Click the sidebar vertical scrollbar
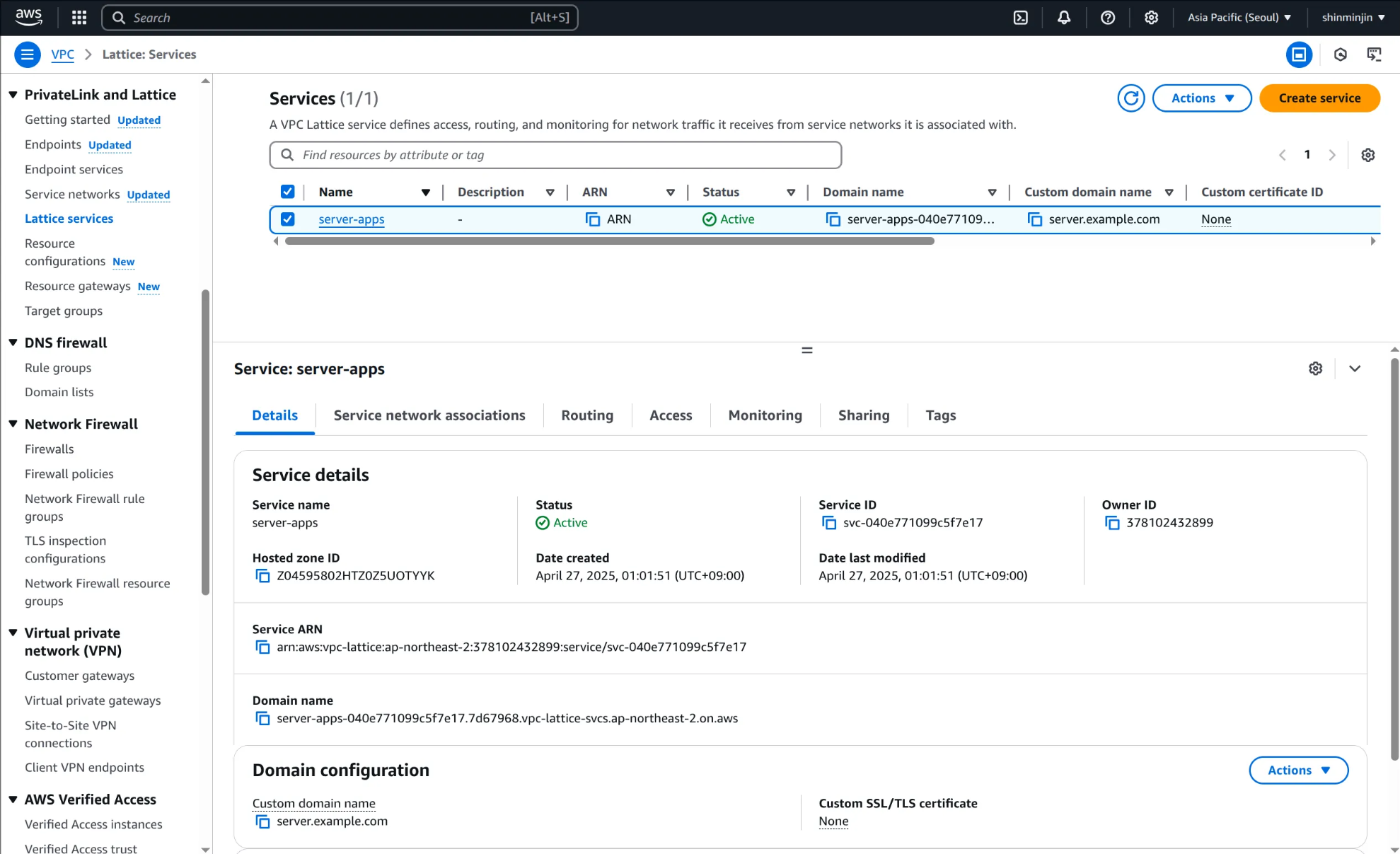This screenshot has width=1400, height=854. click(205, 442)
